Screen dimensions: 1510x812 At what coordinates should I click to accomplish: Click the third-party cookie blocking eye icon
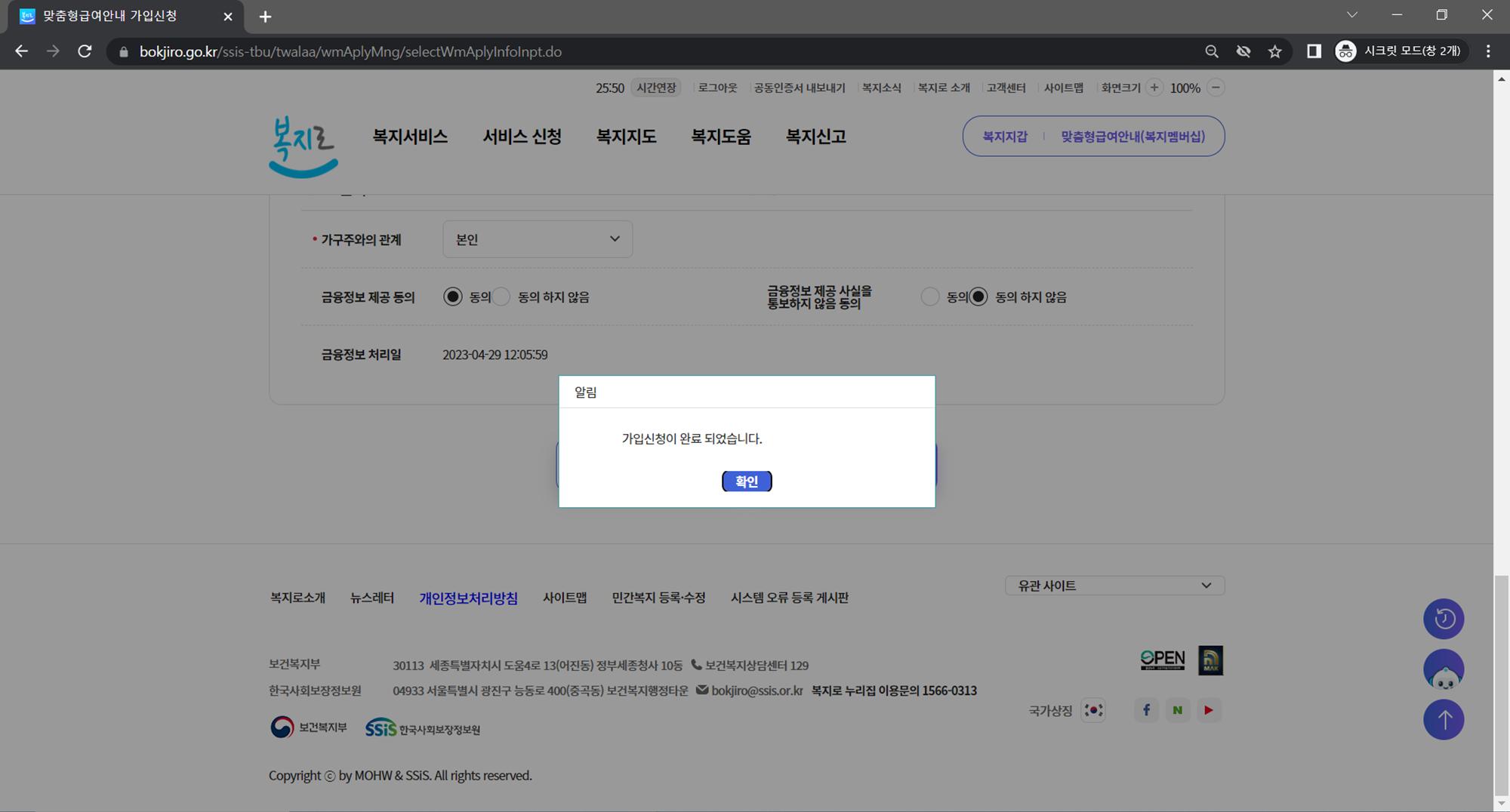[1243, 51]
